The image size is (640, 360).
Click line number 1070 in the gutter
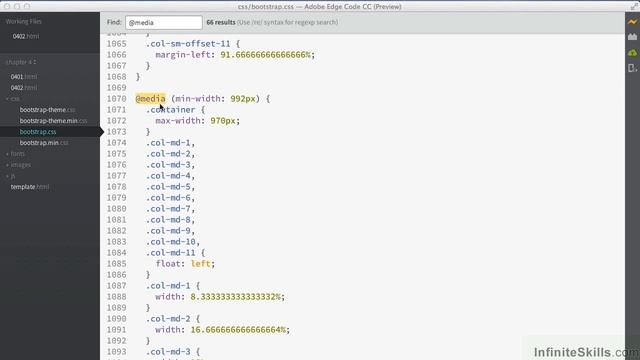(x=117, y=99)
